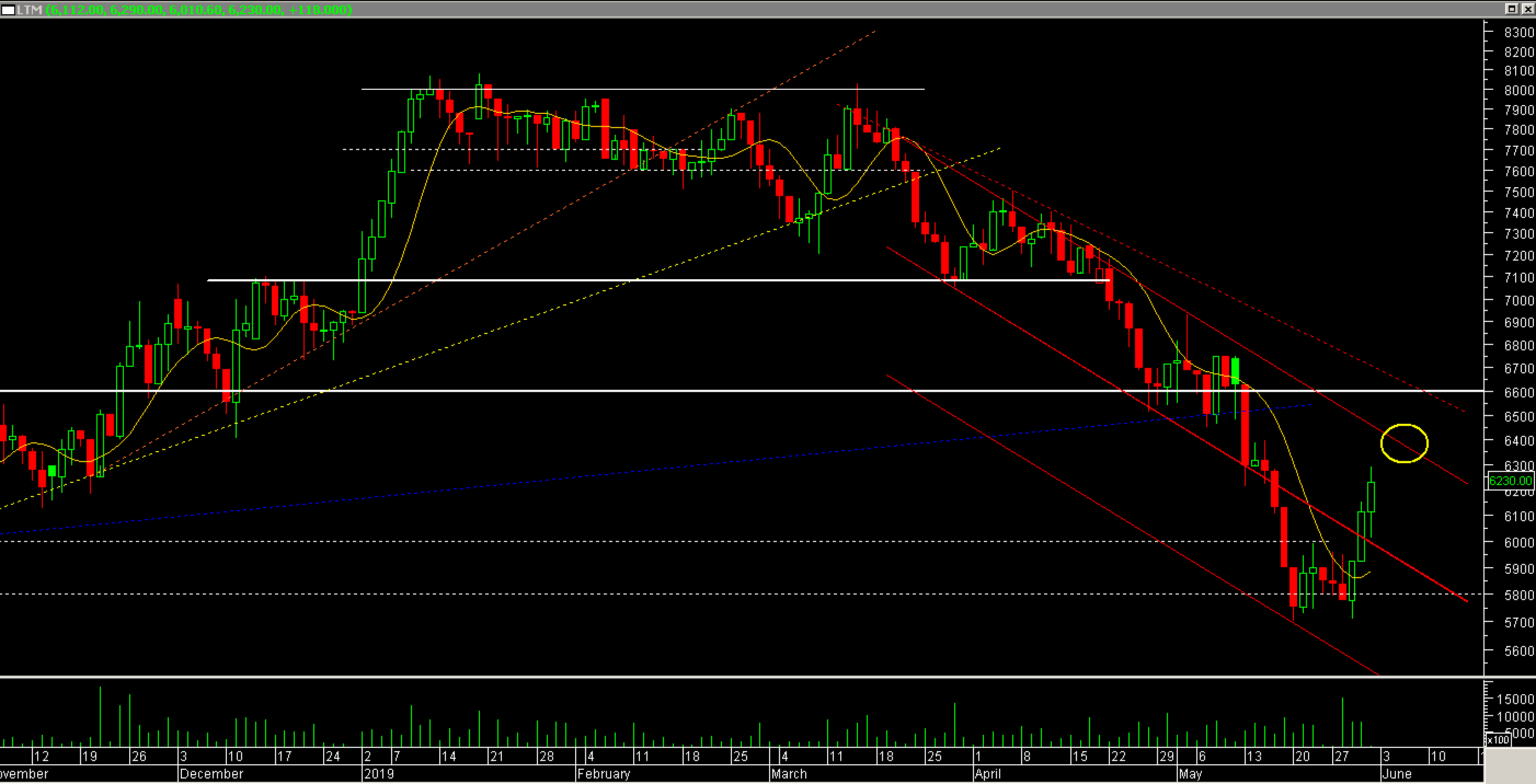
Task: Select April on the date axis
Action: (988, 774)
